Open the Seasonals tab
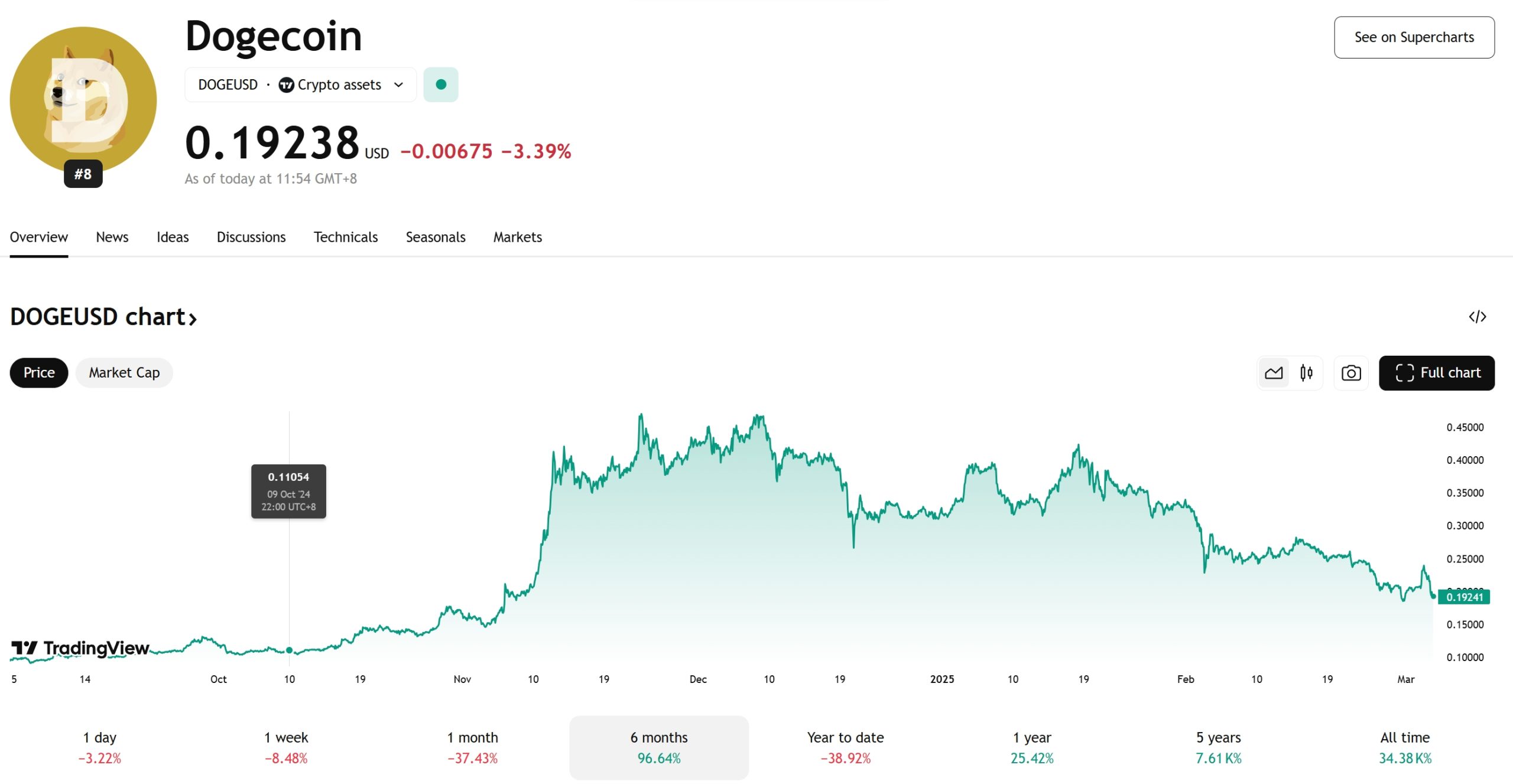This screenshot has height=784, width=1513. tap(436, 237)
